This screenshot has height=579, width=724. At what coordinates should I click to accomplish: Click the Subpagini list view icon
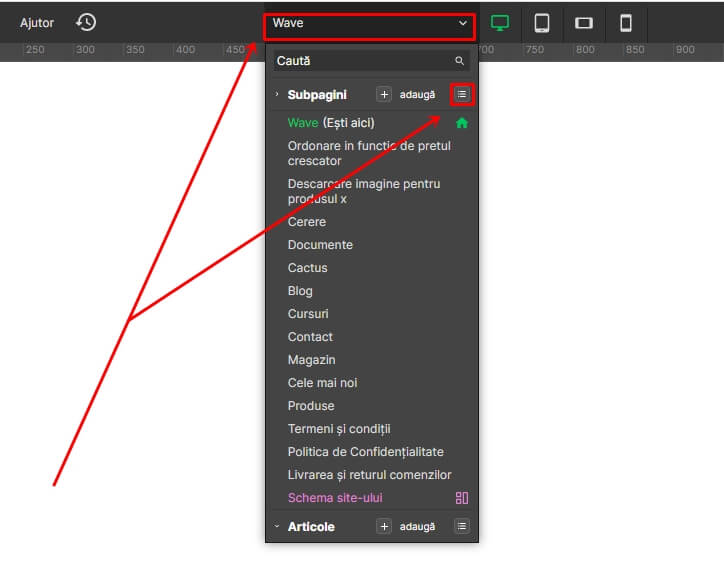(x=461, y=94)
